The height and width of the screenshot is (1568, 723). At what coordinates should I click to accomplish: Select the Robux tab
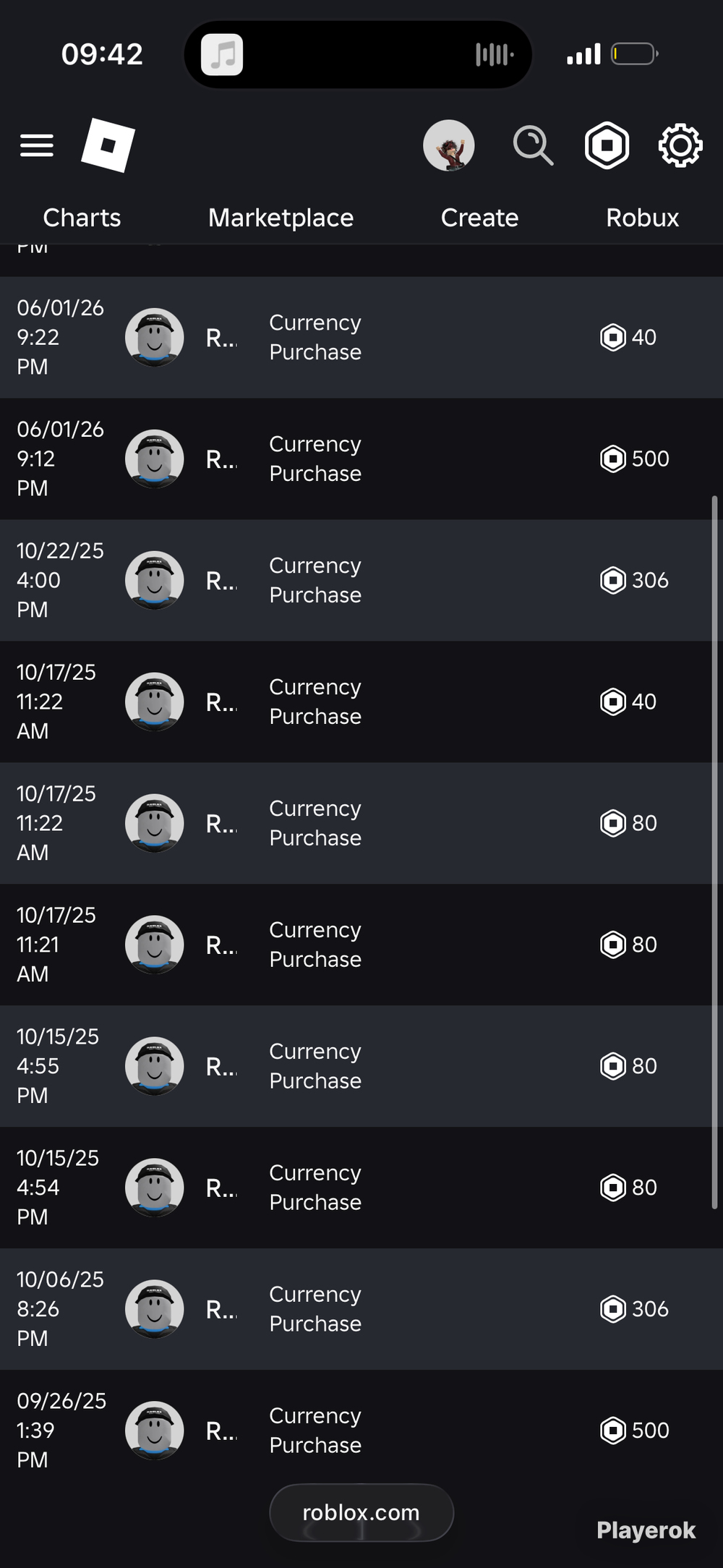click(642, 218)
